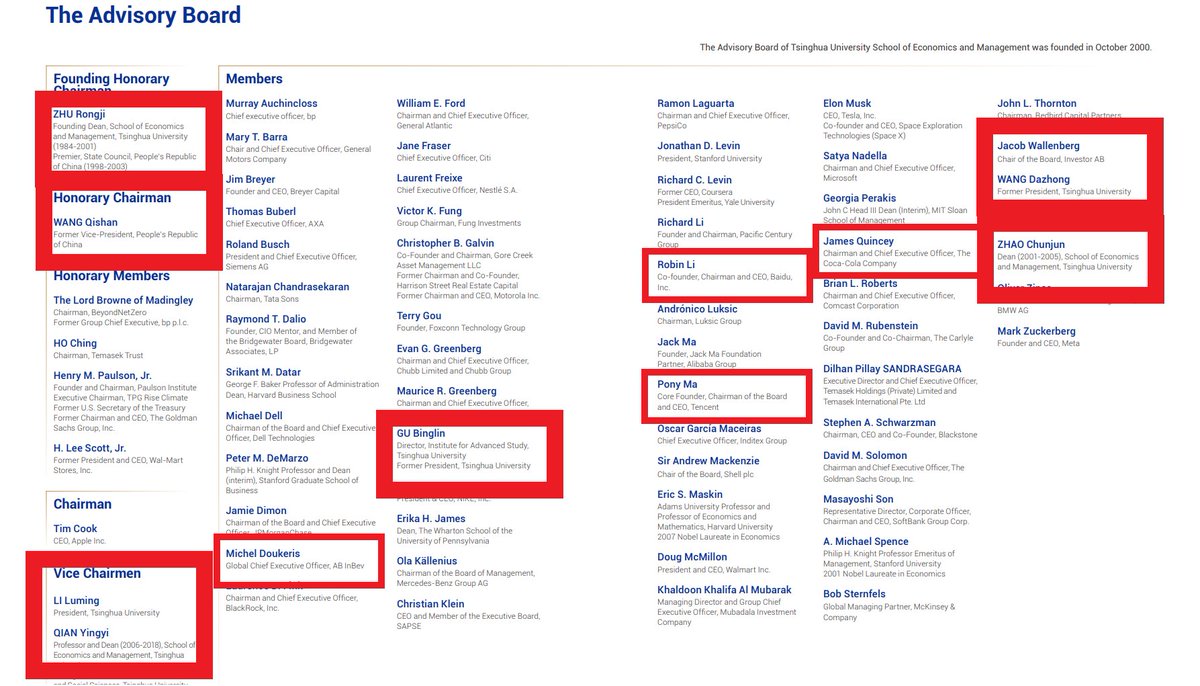
Task: Select WANG Qishan's name
Action: (87, 222)
